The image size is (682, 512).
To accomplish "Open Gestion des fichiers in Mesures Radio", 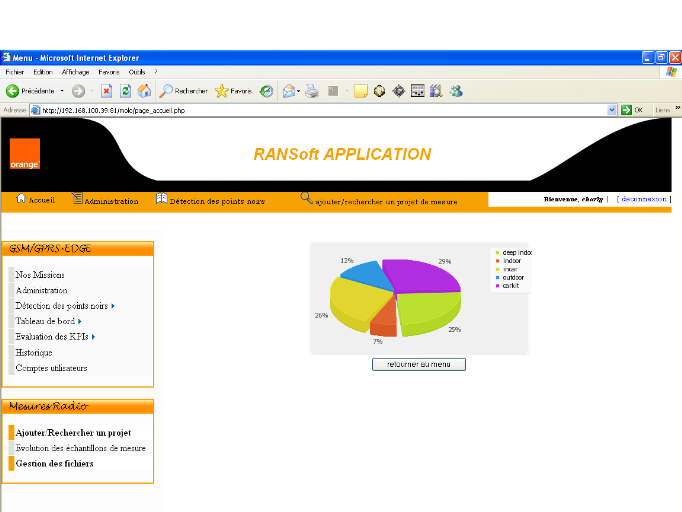I will (54, 464).
